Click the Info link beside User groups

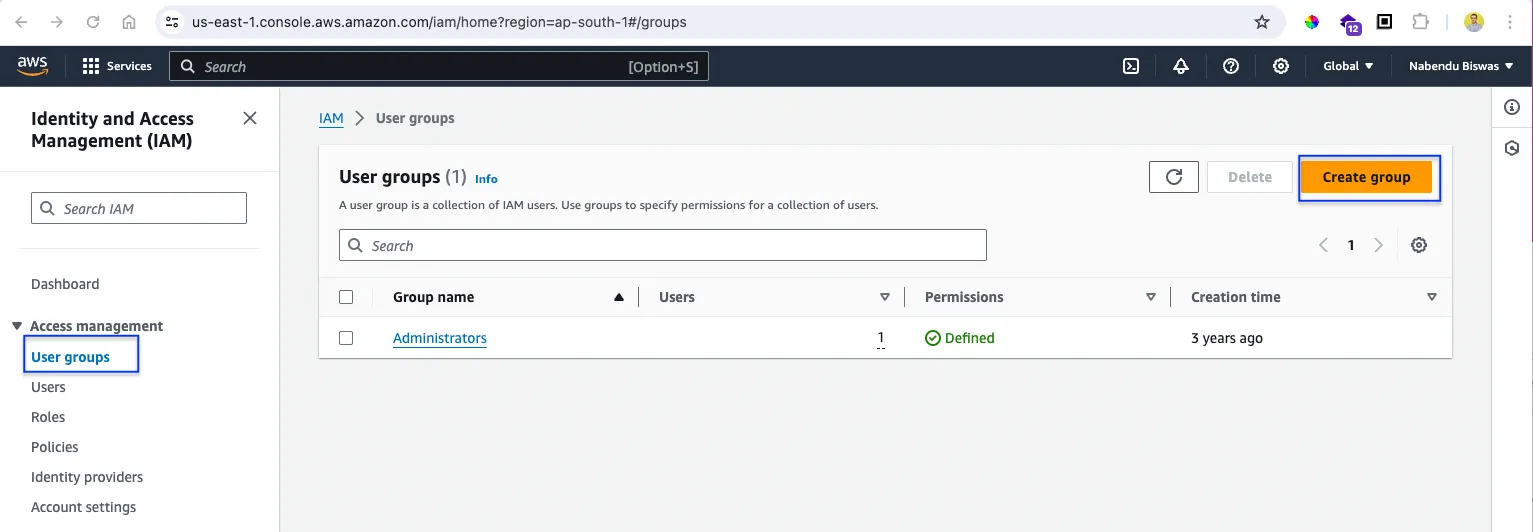pyautogui.click(x=486, y=179)
